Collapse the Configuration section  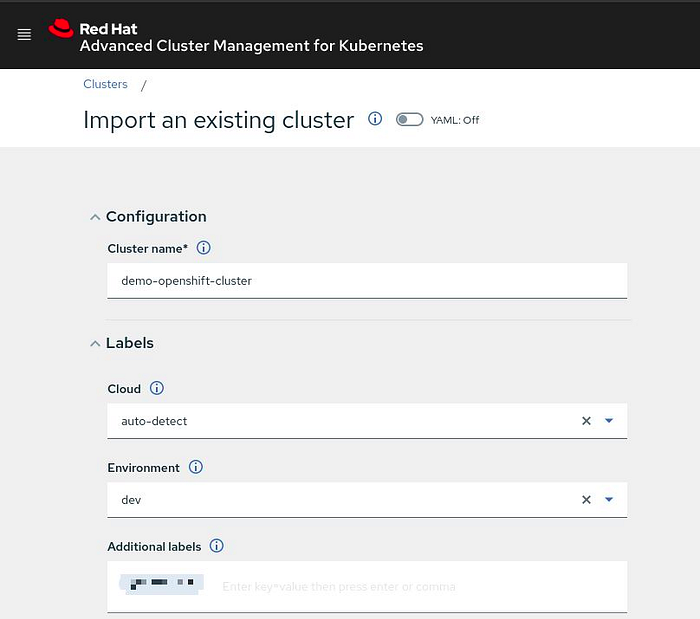(95, 217)
